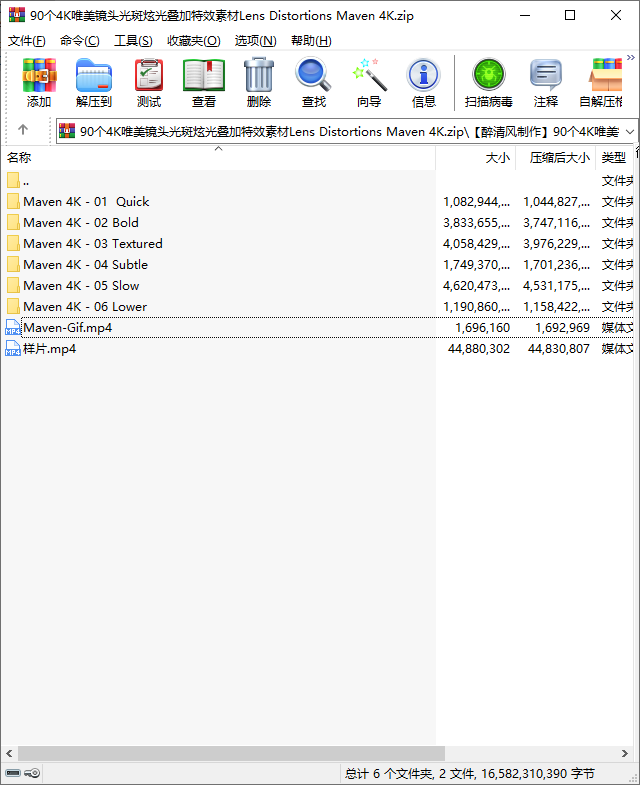Viewport: 640px width, 785px height.
Task: Click the MP4 icon of Maven-Gif.mp4
Action: 13,327
